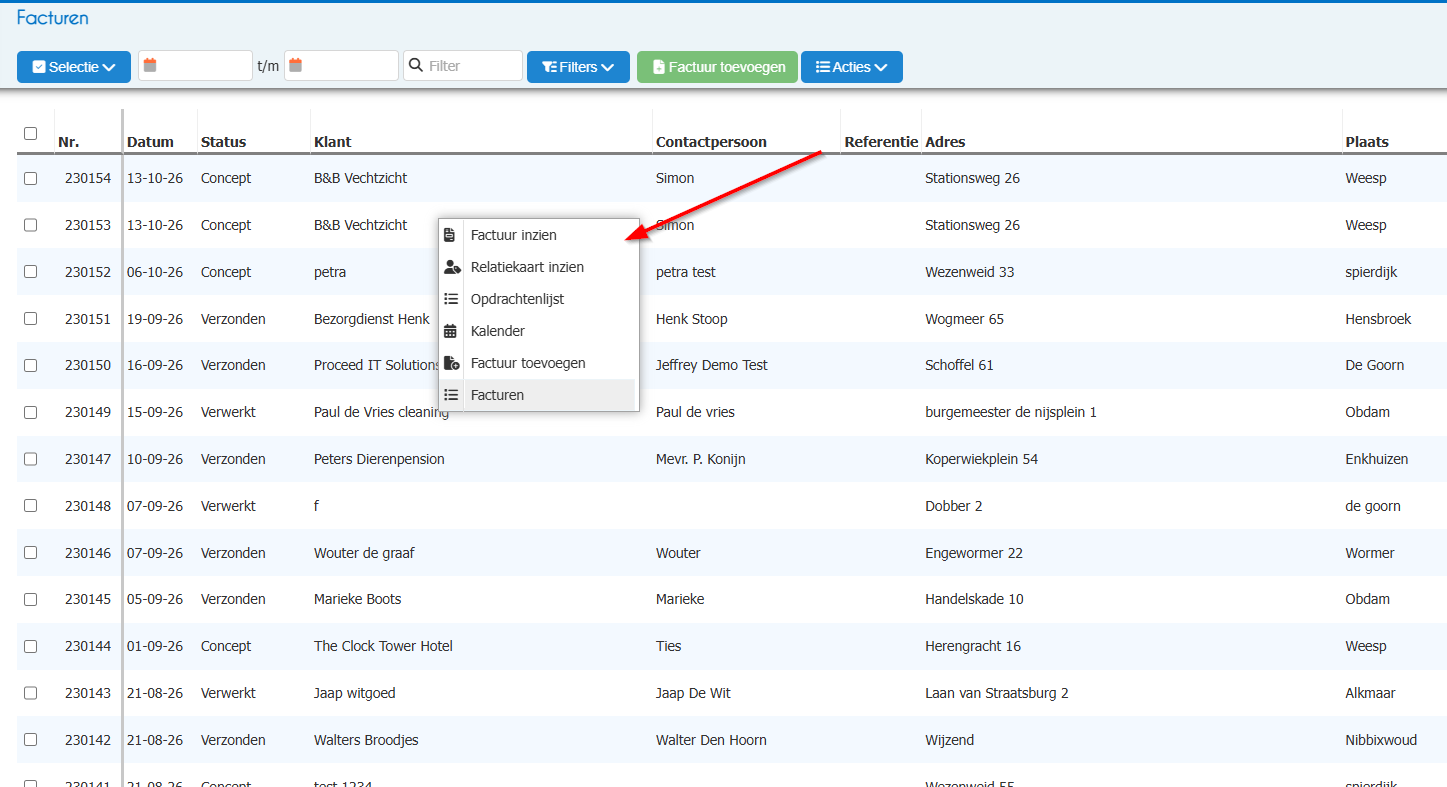Select Facturen in the context menu
This screenshot has width=1447, height=787.
539,395
